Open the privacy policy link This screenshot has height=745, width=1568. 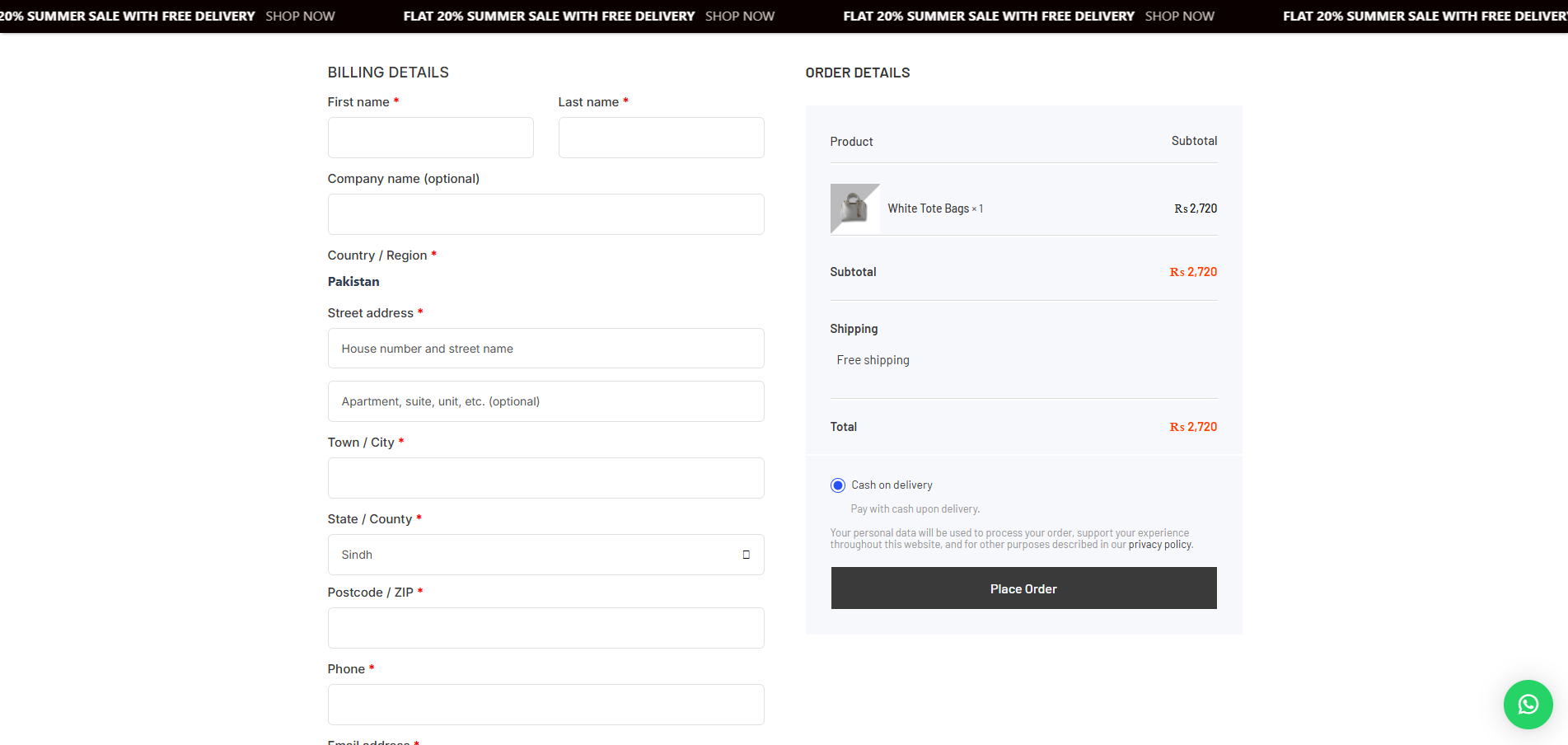pyautogui.click(x=1159, y=545)
